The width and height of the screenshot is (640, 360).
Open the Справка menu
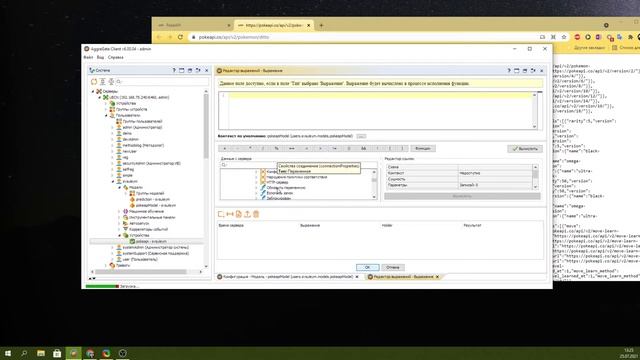click(x=116, y=58)
